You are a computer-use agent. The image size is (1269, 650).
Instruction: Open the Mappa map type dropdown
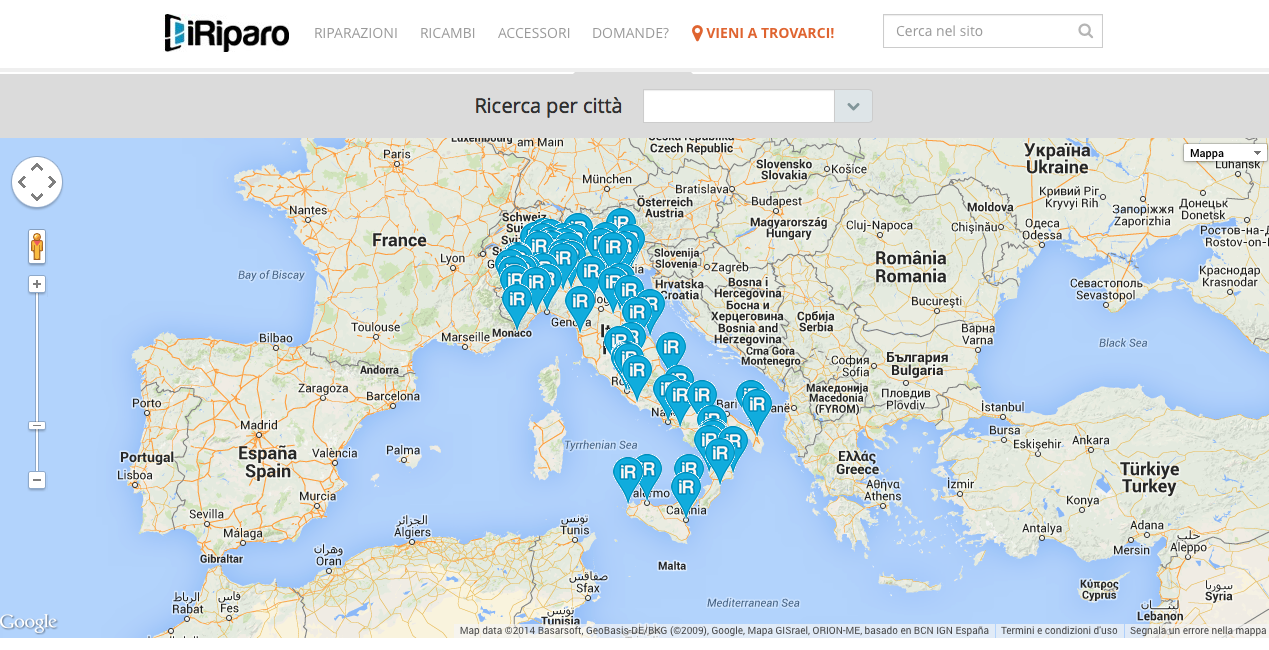pyautogui.click(x=1225, y=153)
